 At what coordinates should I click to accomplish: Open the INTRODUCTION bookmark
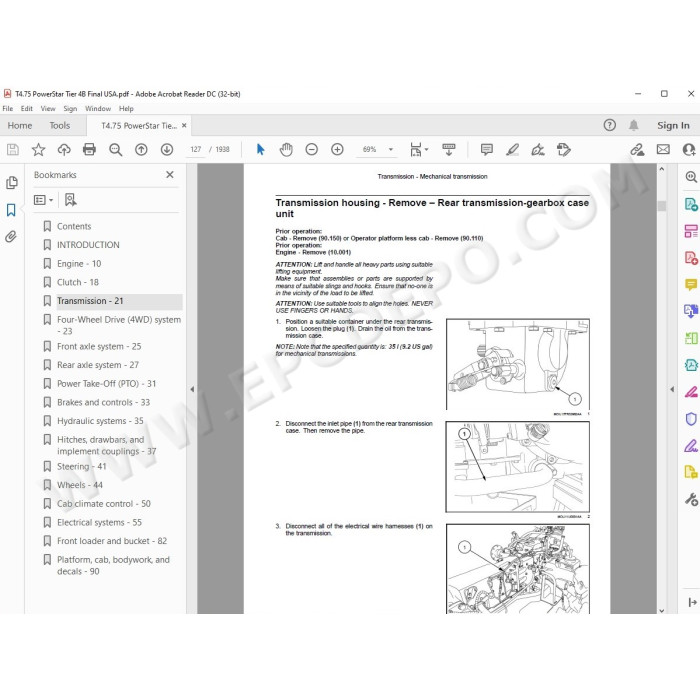88,245
